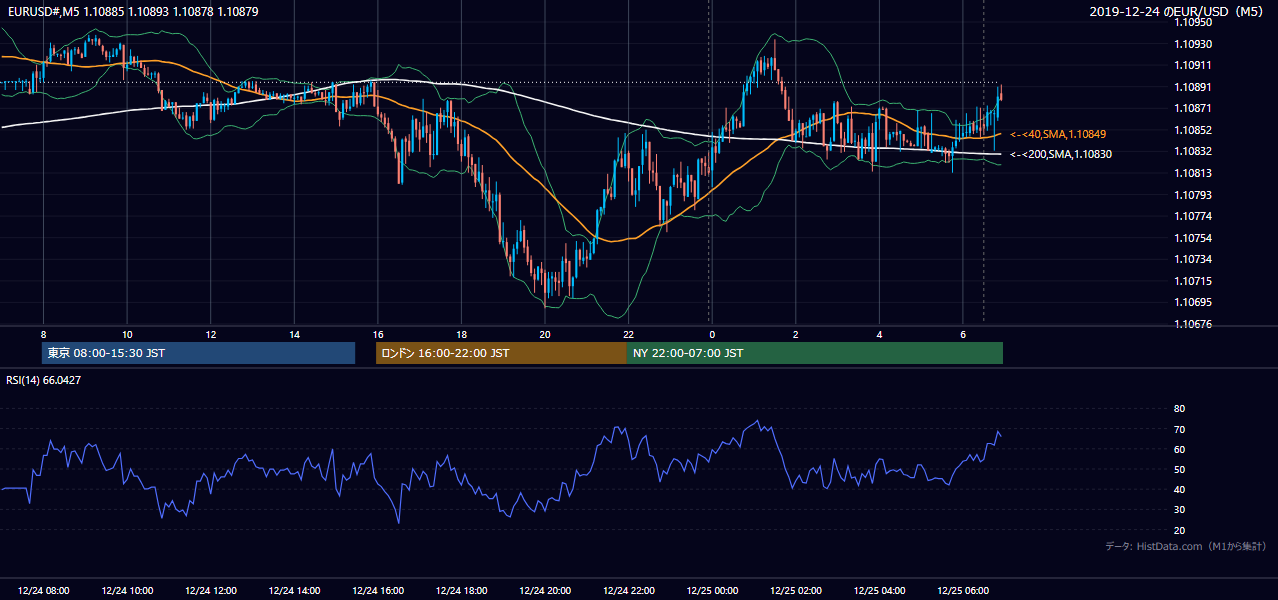Click hour label 10 under price chart
Image resolution: width=1278 pixels, height=600 pixels.
click(127, 334)
